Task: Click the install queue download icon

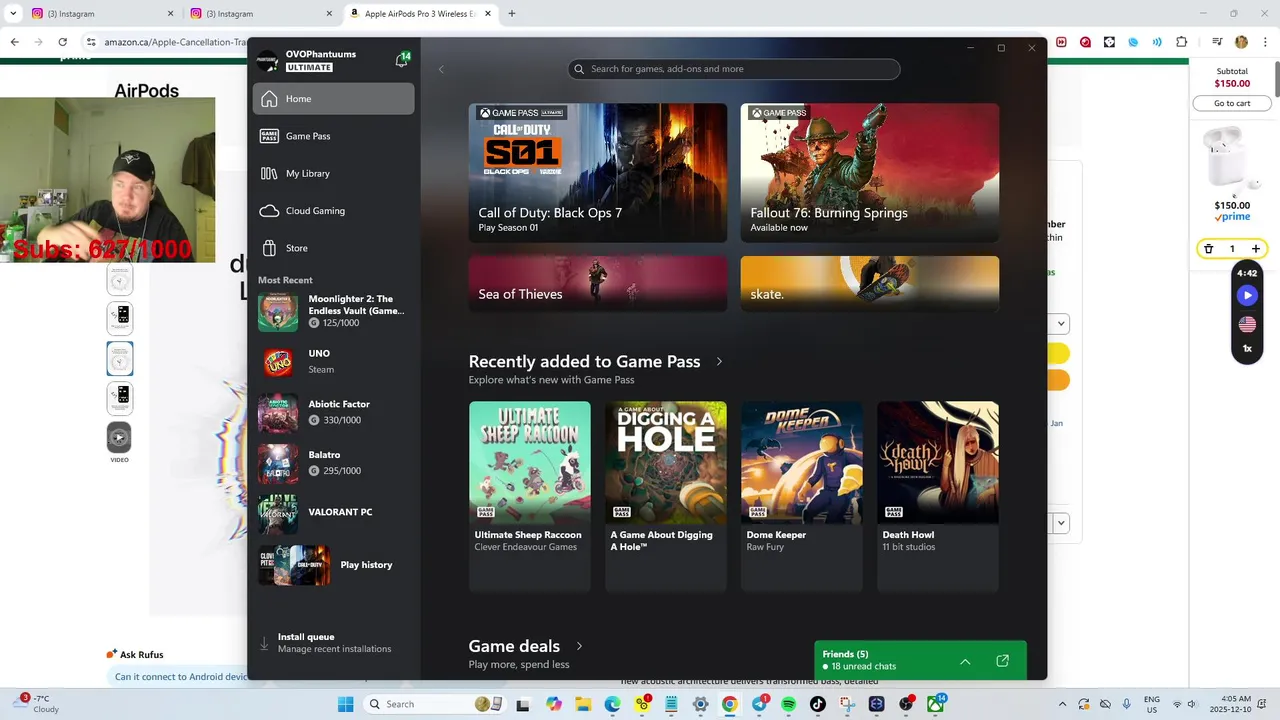Action: coord(265,643)
